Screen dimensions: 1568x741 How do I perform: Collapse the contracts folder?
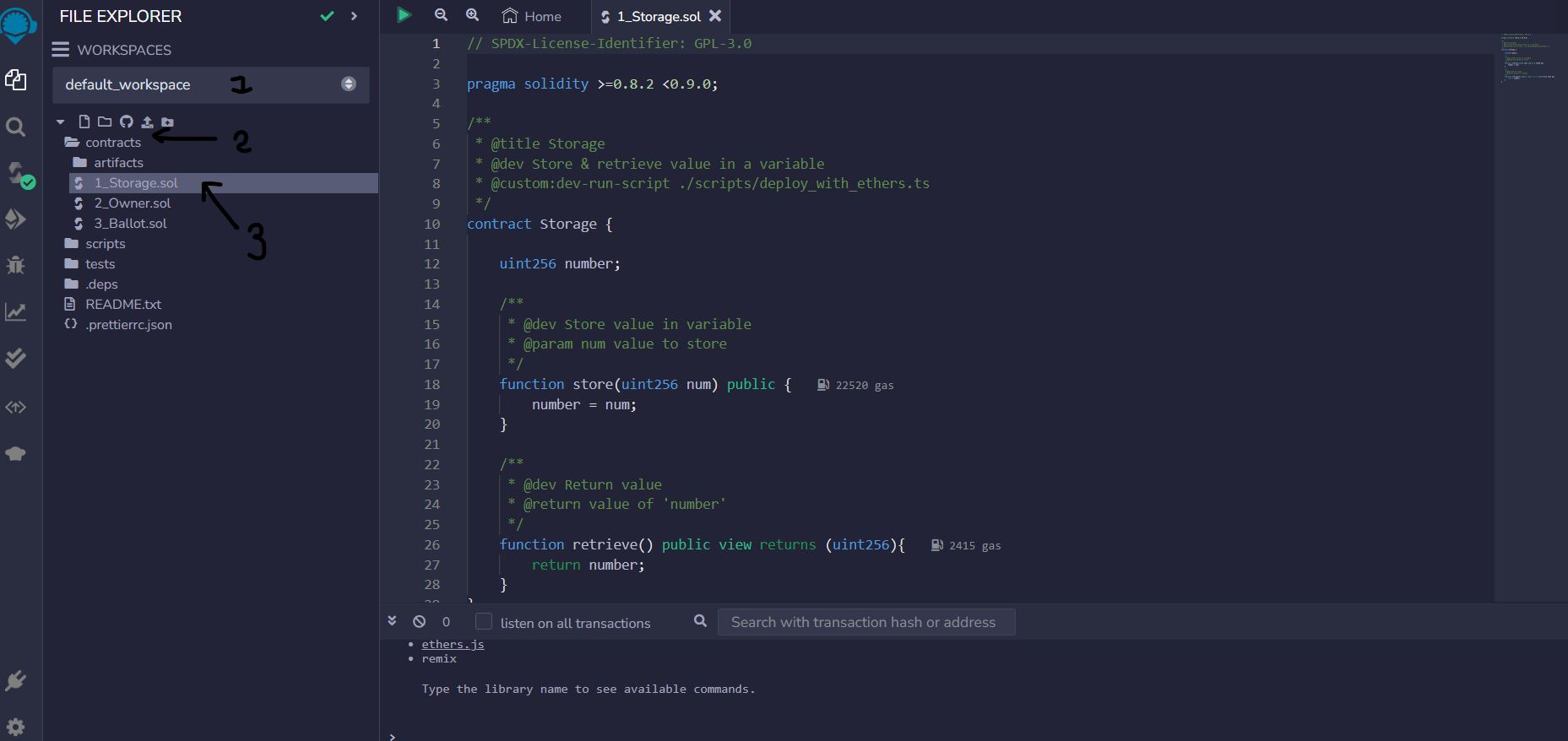[x=112, y=143]
